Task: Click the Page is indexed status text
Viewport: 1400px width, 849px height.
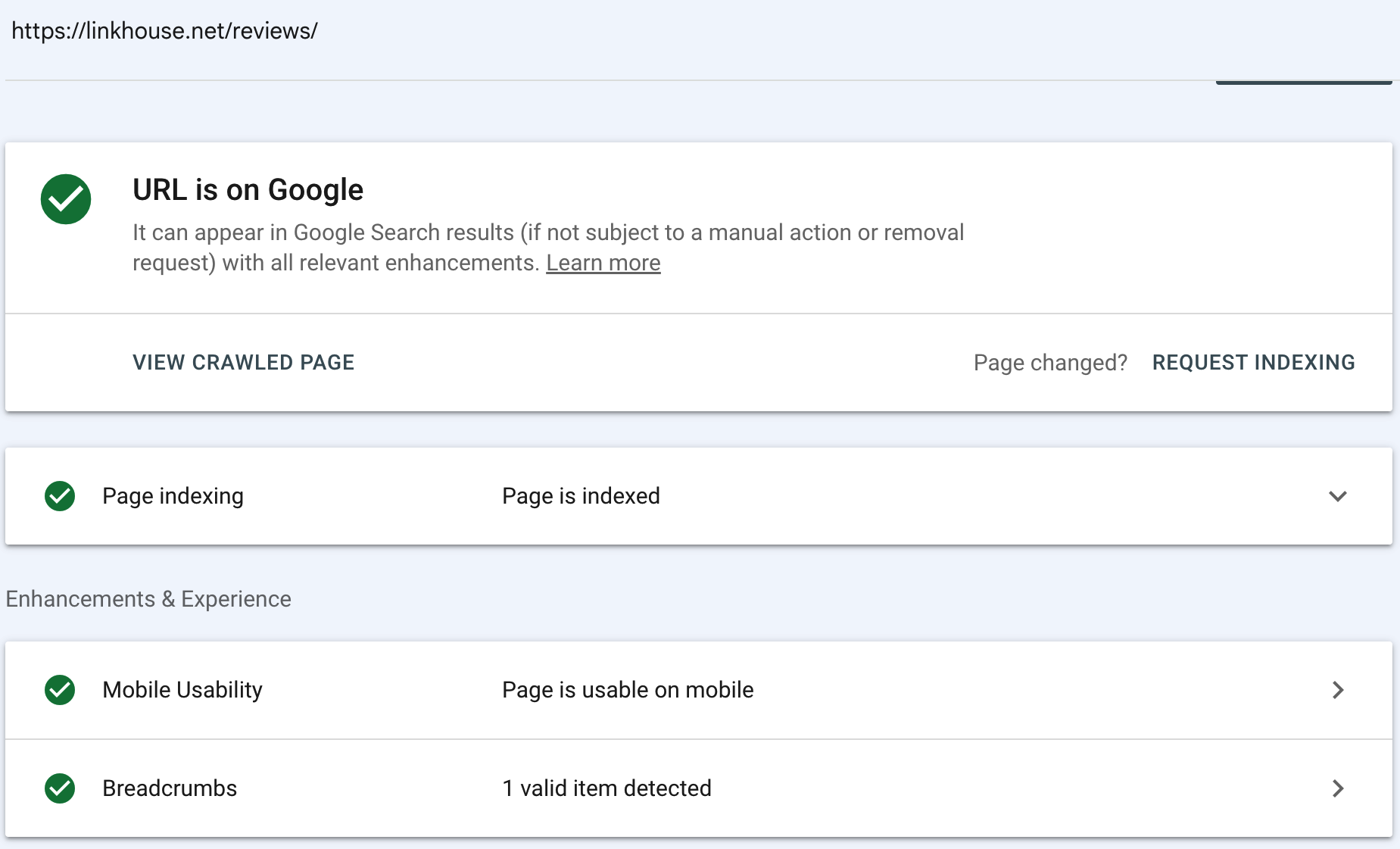Action: tap(582, 496)
